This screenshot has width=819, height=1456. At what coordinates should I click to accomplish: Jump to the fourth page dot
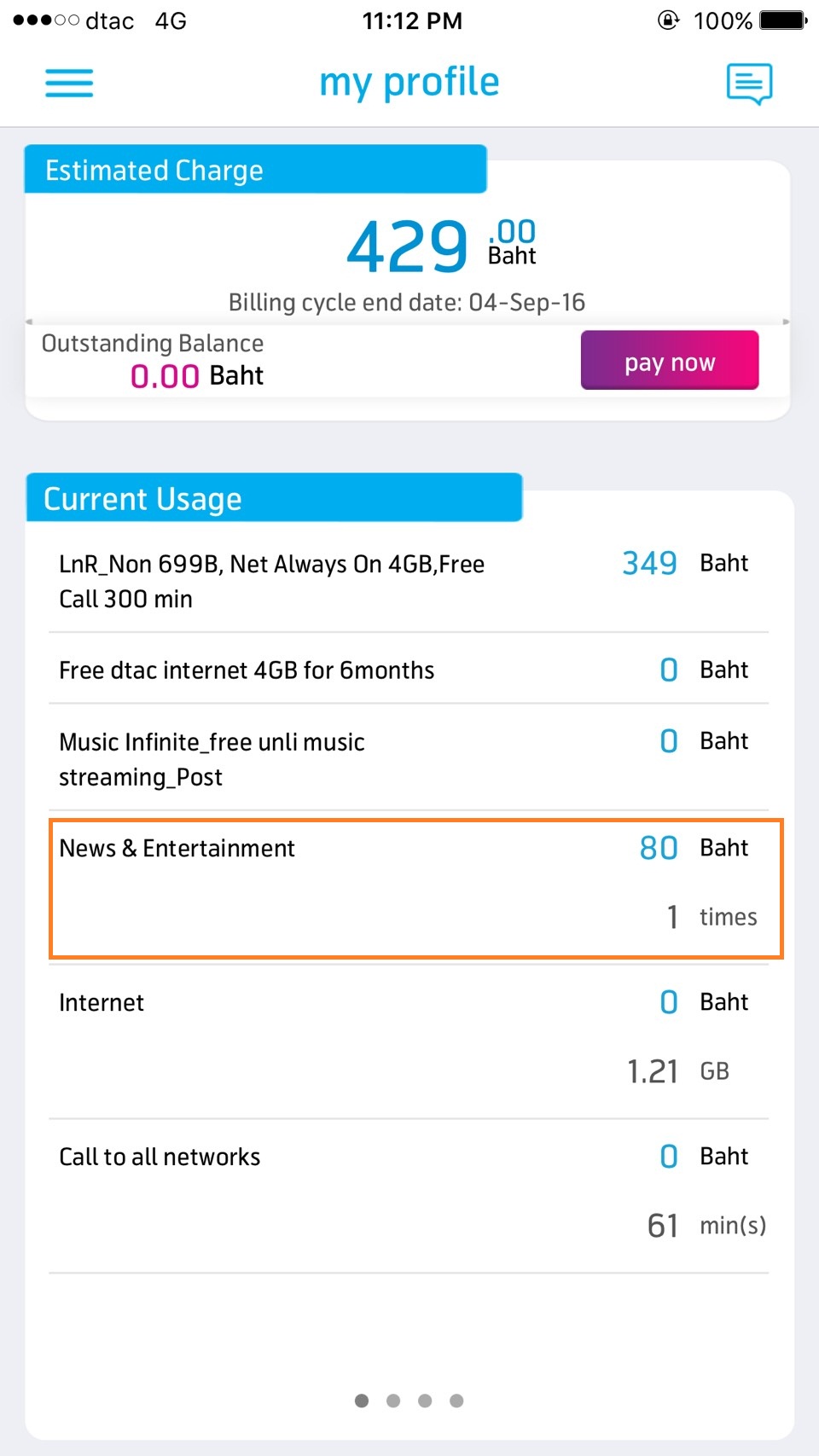pos(456,1401)
